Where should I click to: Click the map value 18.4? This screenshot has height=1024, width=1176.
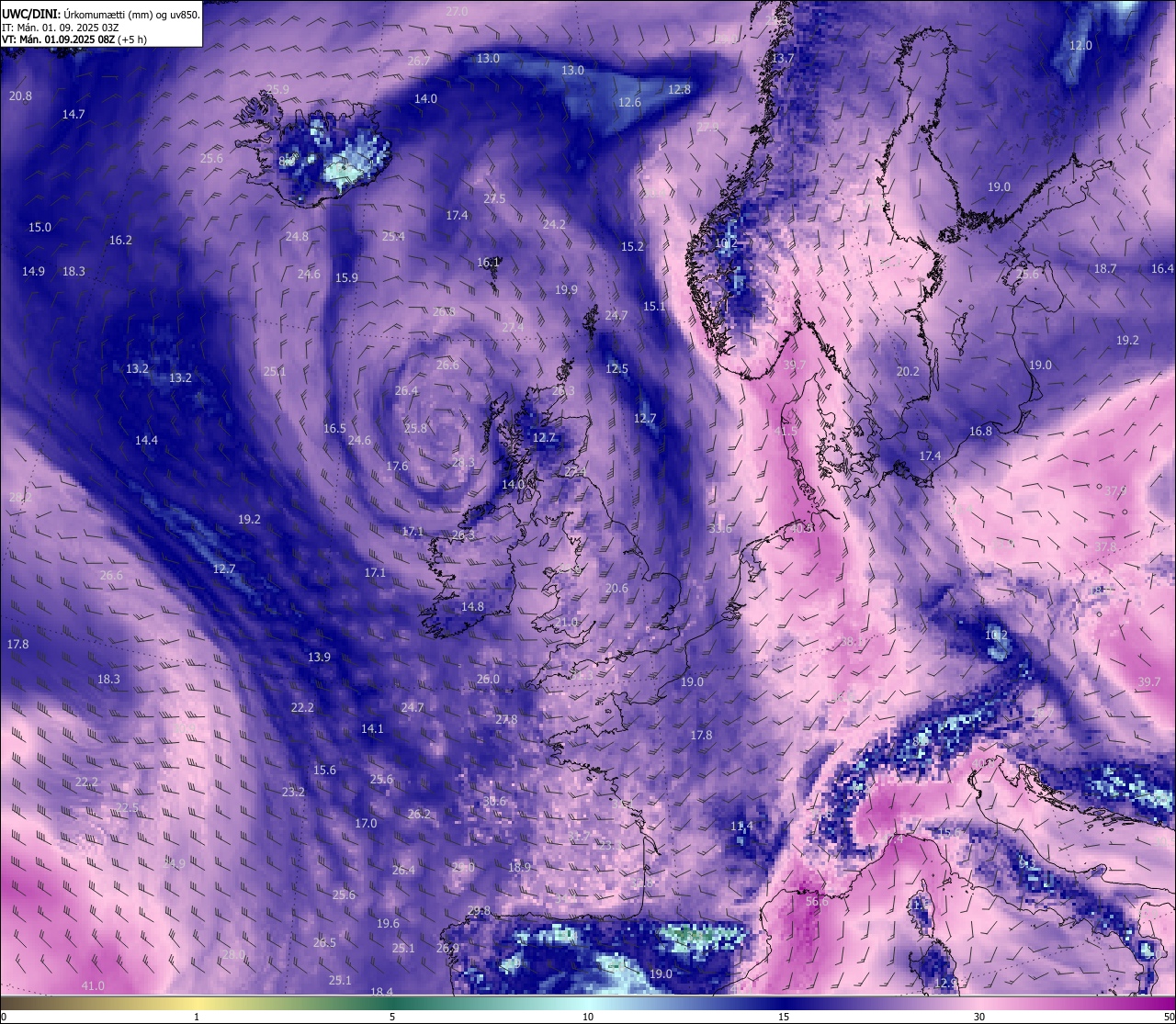click(381, 992)
